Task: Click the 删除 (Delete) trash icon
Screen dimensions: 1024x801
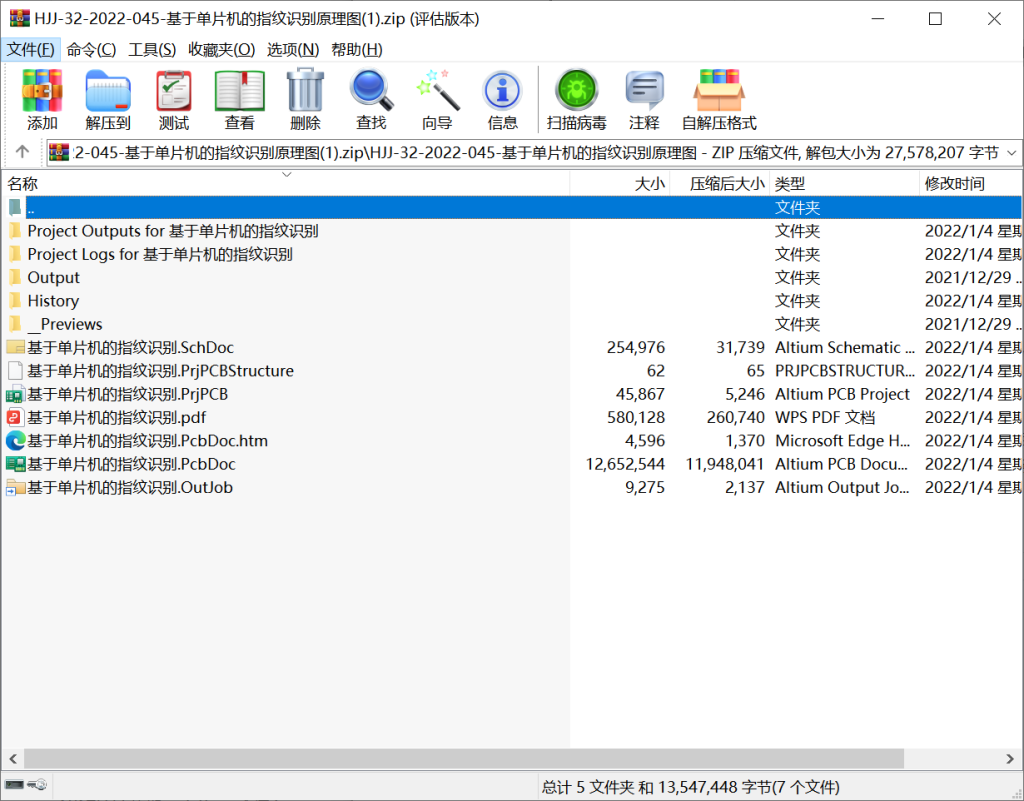Action: click(304, 98)
